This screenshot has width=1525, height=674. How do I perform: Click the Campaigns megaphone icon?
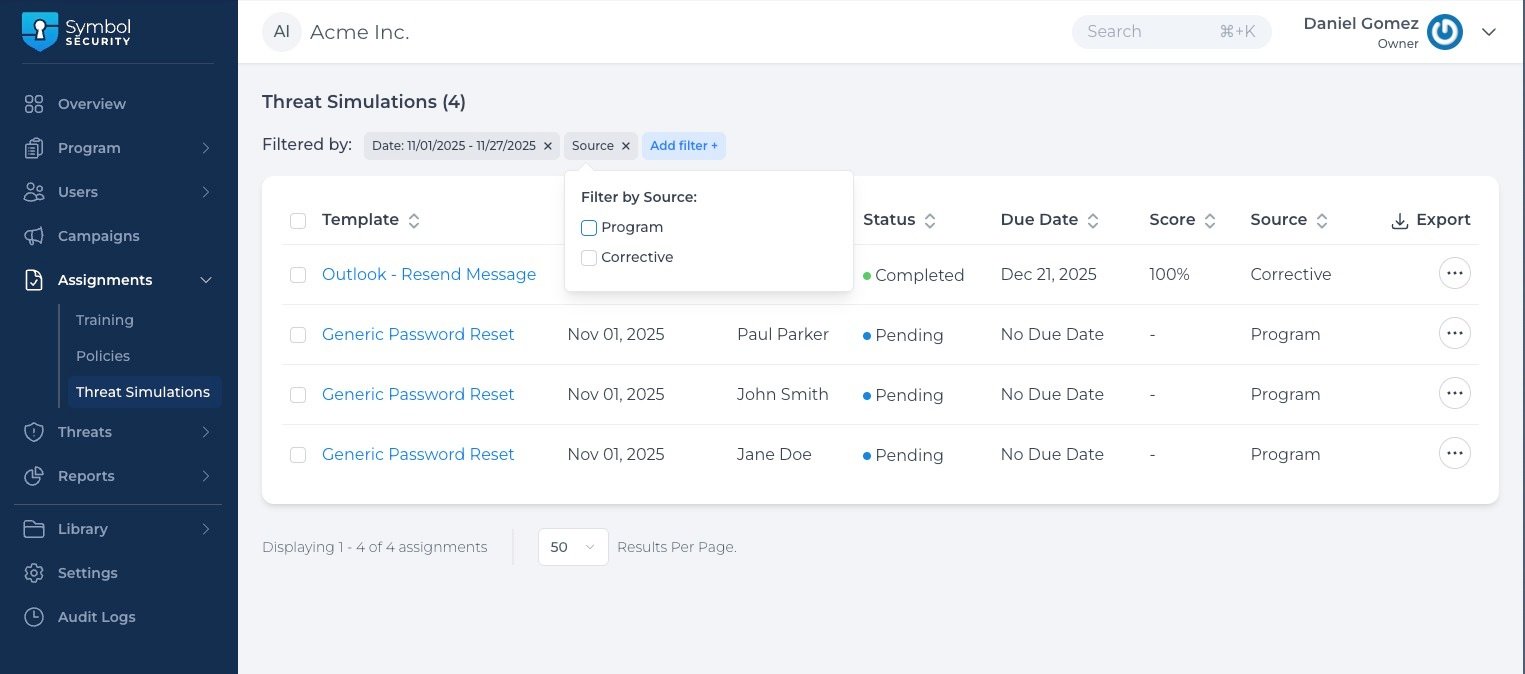pyautogui.click(x=34, y=236)
